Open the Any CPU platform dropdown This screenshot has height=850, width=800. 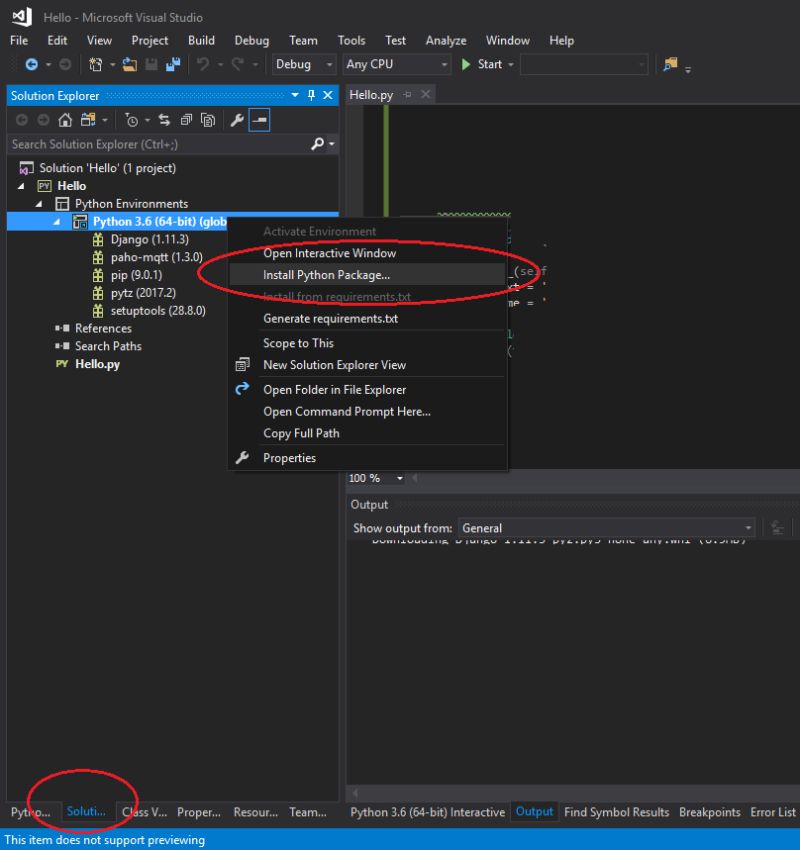(395, 63)
